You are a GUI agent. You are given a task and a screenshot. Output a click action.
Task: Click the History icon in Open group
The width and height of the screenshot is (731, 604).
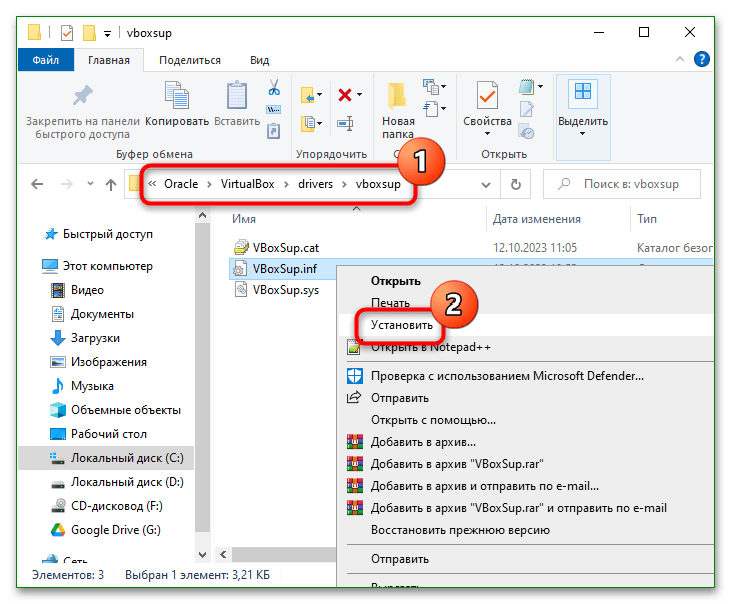coord(526,131)
